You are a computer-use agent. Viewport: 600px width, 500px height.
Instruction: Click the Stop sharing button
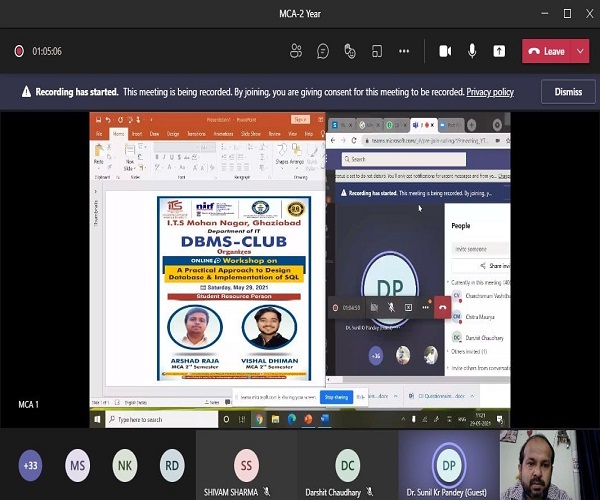pyautogui.click(x=336, y=397)
